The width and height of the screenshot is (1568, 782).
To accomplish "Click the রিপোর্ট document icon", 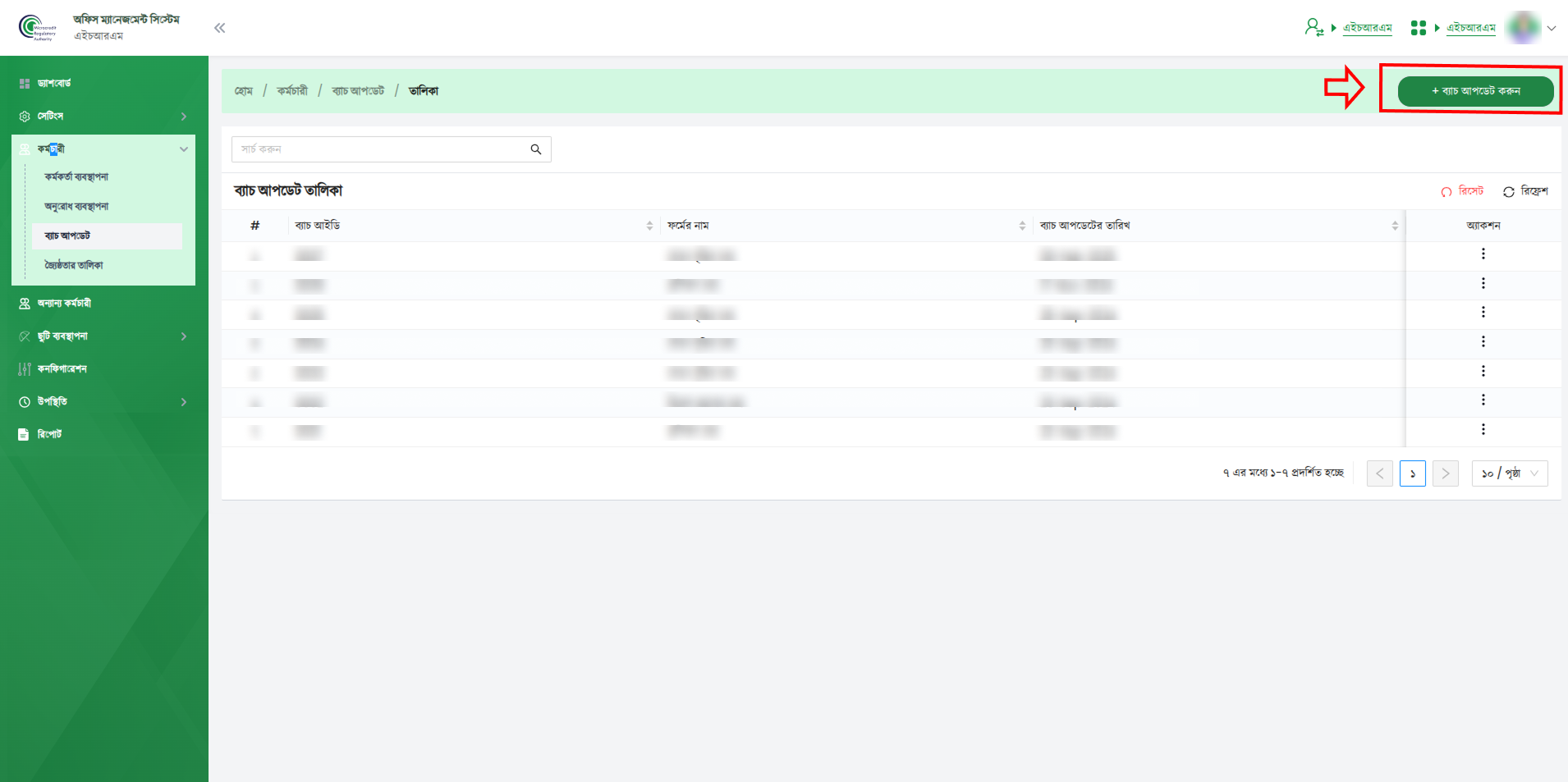I will [x=24, y=435].
